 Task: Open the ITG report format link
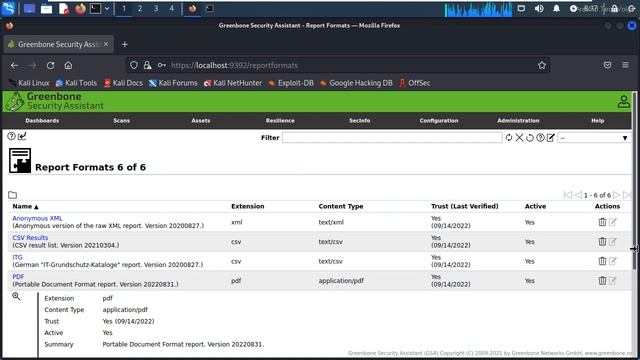(x=18, y=257)
